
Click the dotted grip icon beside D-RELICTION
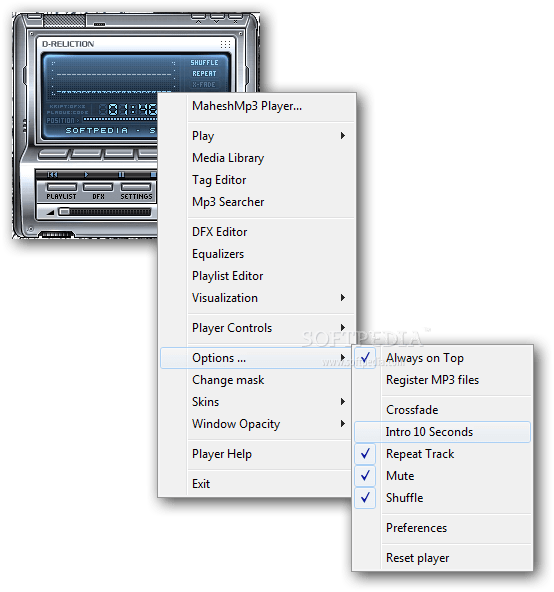coord(225,44)
